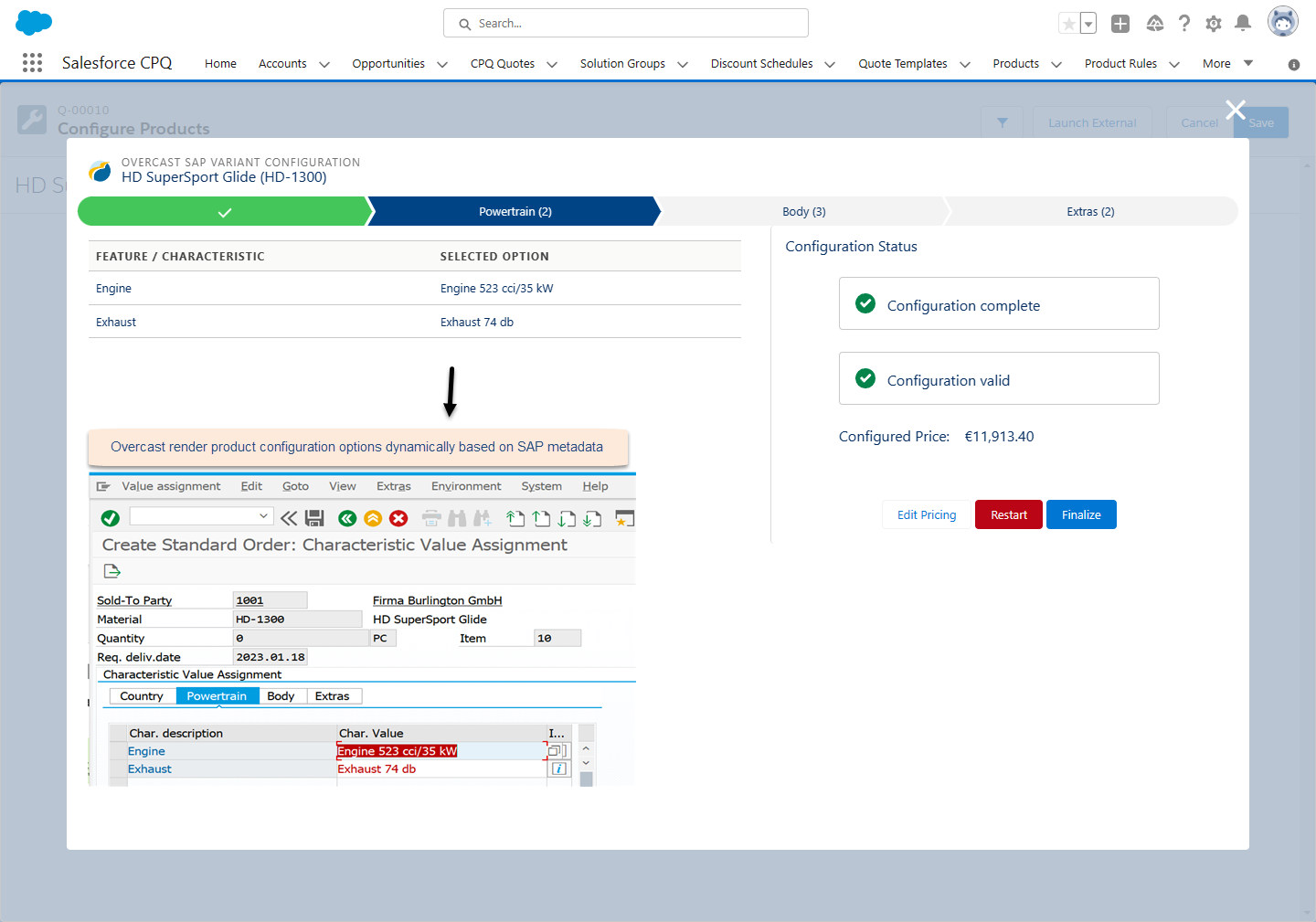Expand Accounts nav dropdown chevron
Image resolution: width=1316 pixels, height=922 pixels.
(x=324, y=64)
